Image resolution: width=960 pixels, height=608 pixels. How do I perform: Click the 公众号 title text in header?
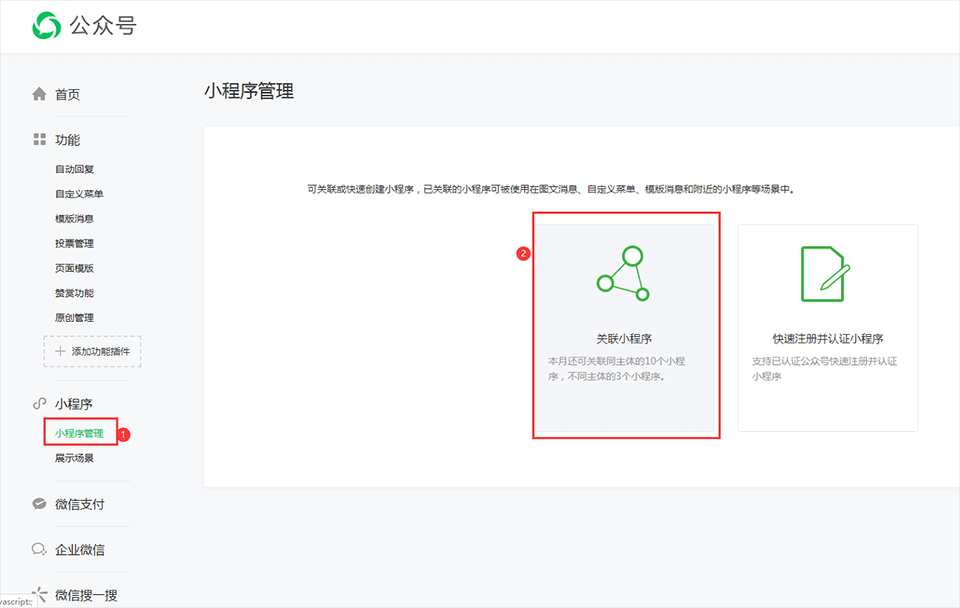[x=103, y=26]
